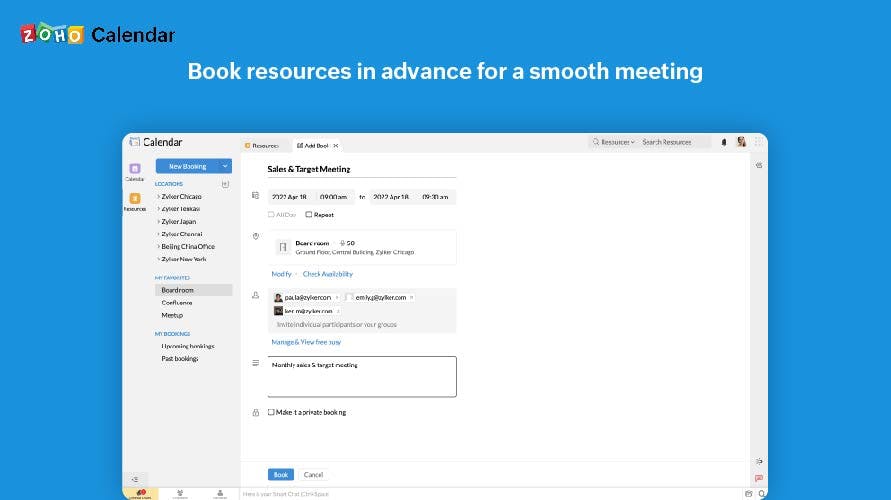Open the contacts icon in the bottom bar
This screenshot has width=891, height=500.
220,494
